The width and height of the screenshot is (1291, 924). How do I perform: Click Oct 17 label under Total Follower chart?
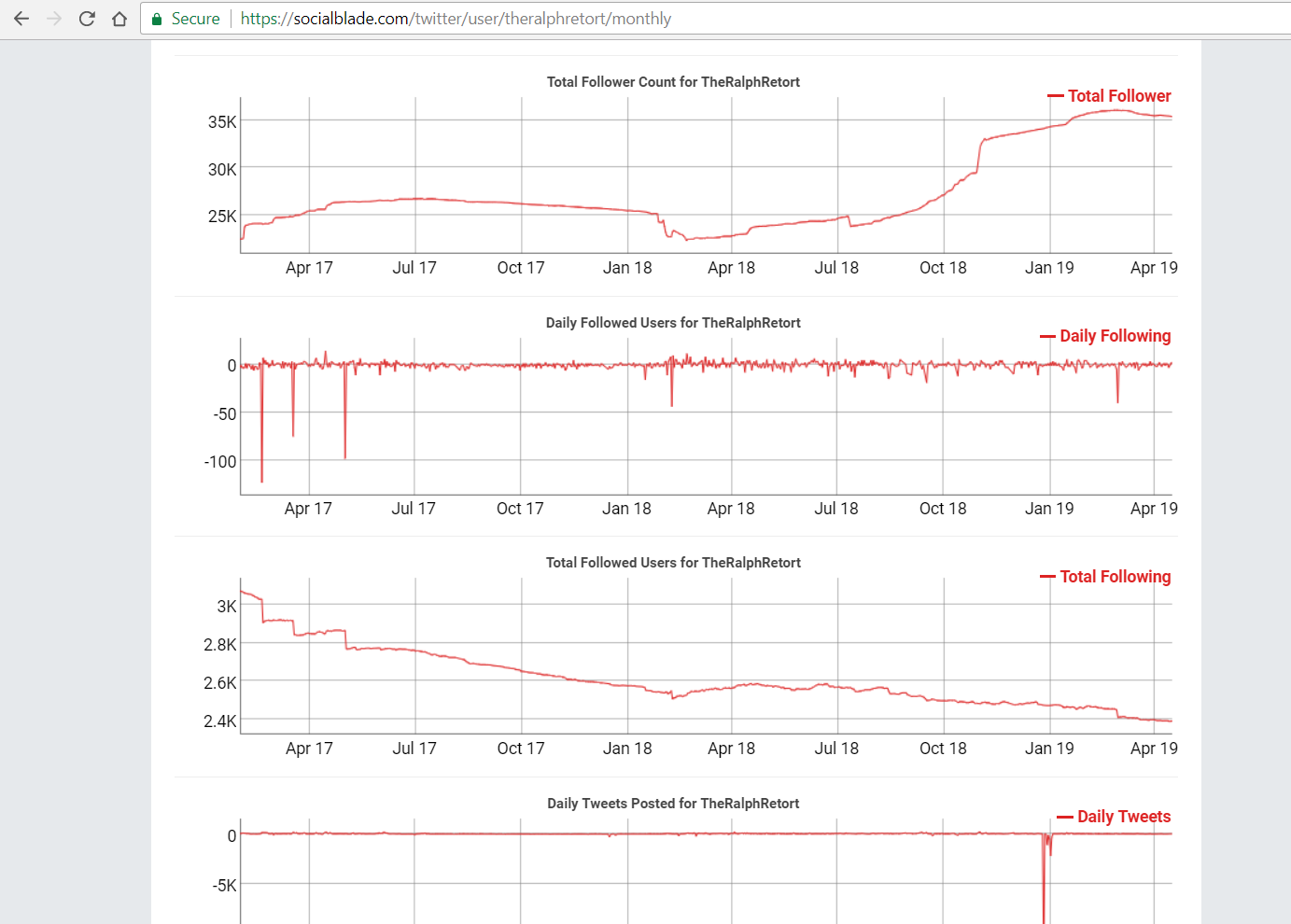[x=521, y=268]
